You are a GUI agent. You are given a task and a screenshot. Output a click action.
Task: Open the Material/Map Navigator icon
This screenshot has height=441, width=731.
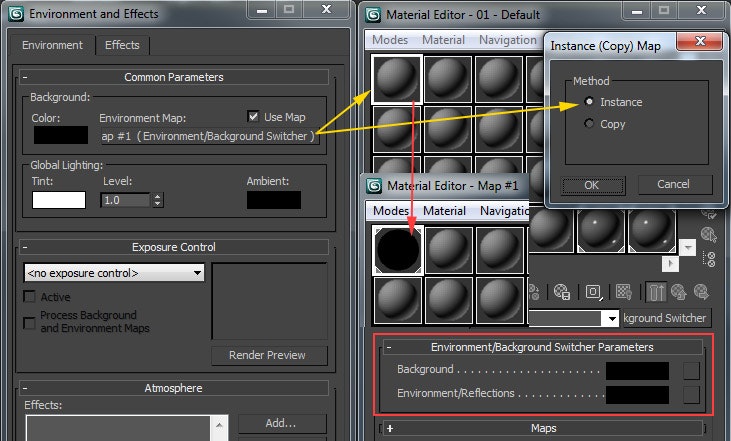[x=709, y=259]
